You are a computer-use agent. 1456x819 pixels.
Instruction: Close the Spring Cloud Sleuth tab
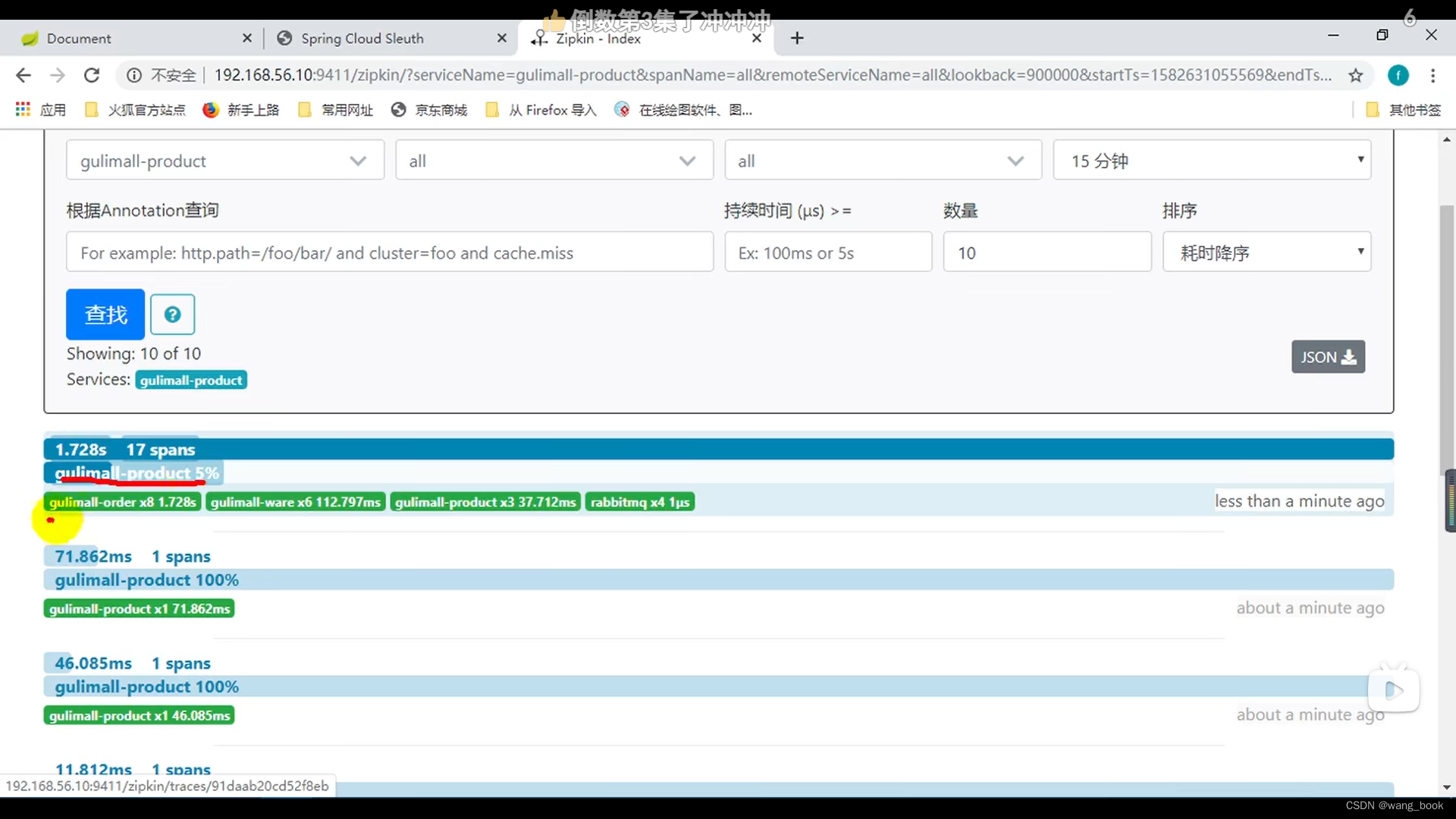point(502,38)
